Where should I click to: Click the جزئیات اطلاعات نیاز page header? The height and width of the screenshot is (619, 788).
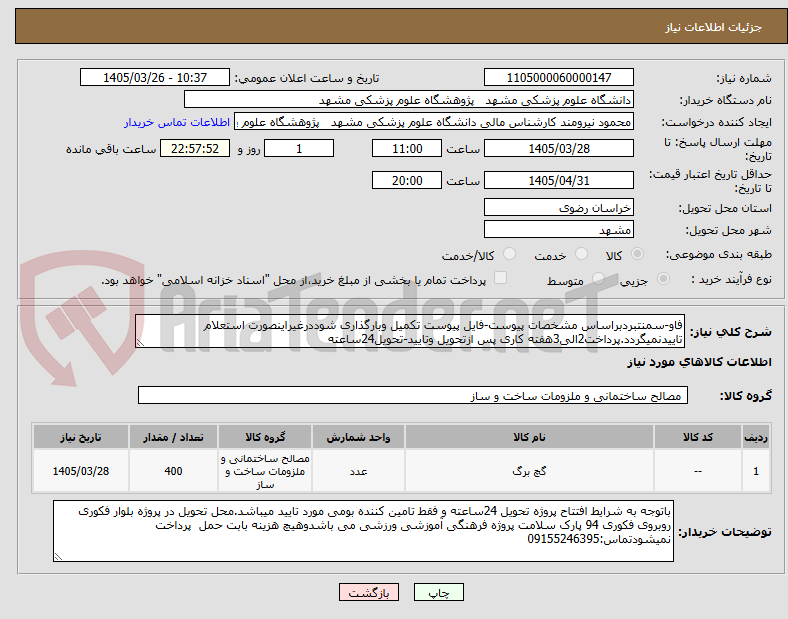coord(714,27)
